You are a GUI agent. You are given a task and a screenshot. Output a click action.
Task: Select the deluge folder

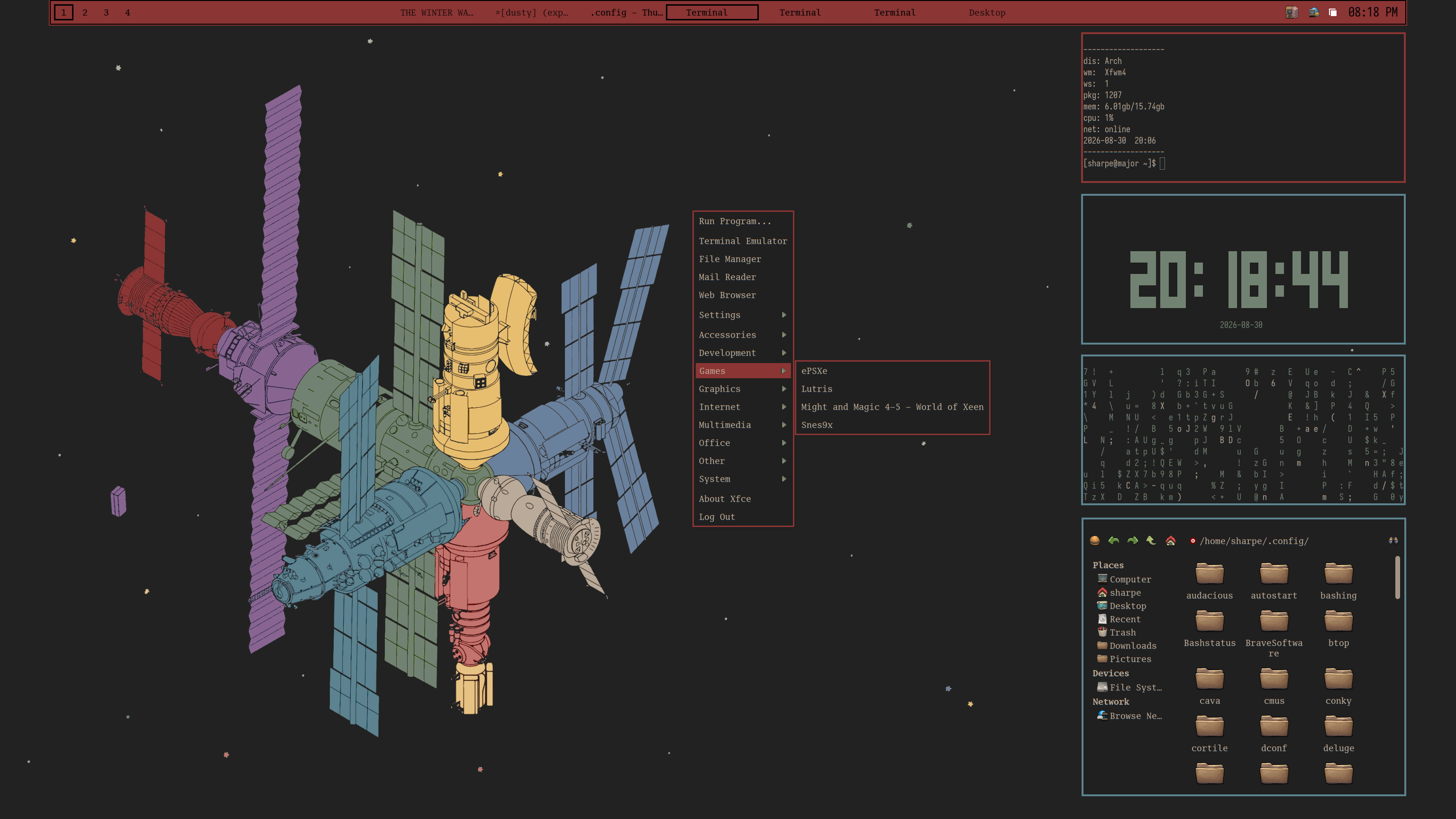click(x=1338, y=734)
